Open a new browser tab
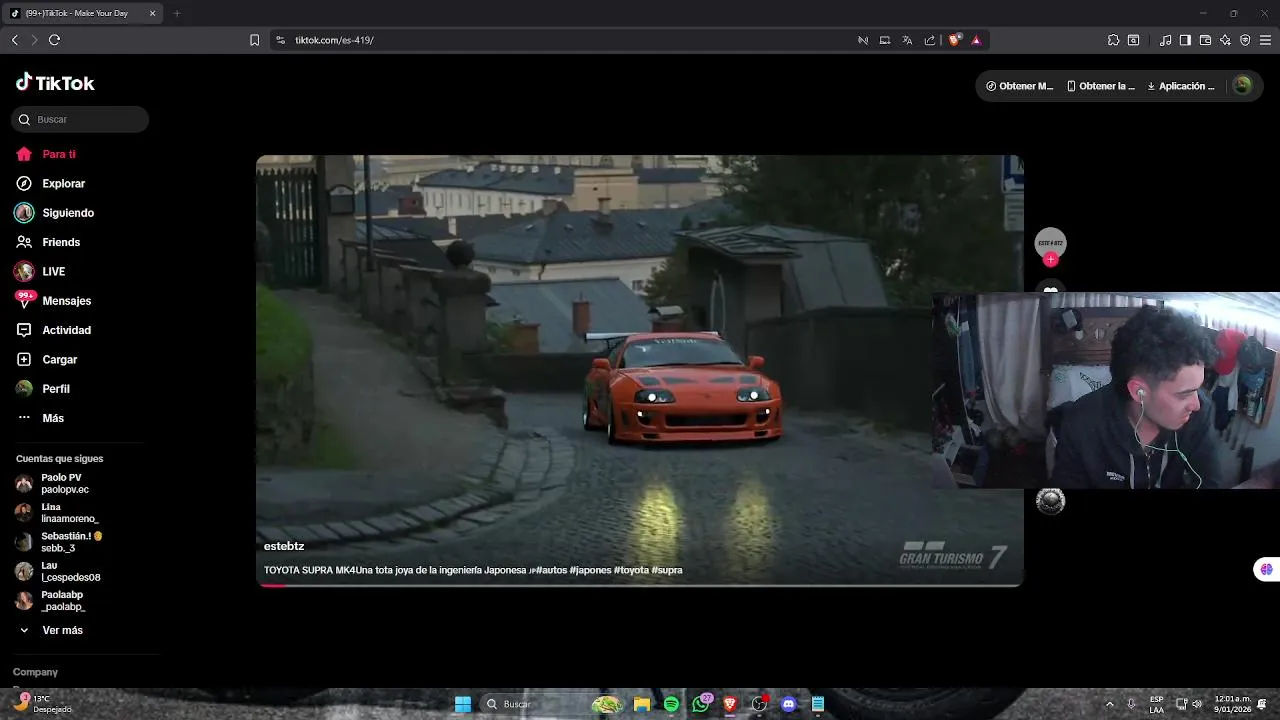The height and width of the screenshot is (720, 1280). pos(177,14)
